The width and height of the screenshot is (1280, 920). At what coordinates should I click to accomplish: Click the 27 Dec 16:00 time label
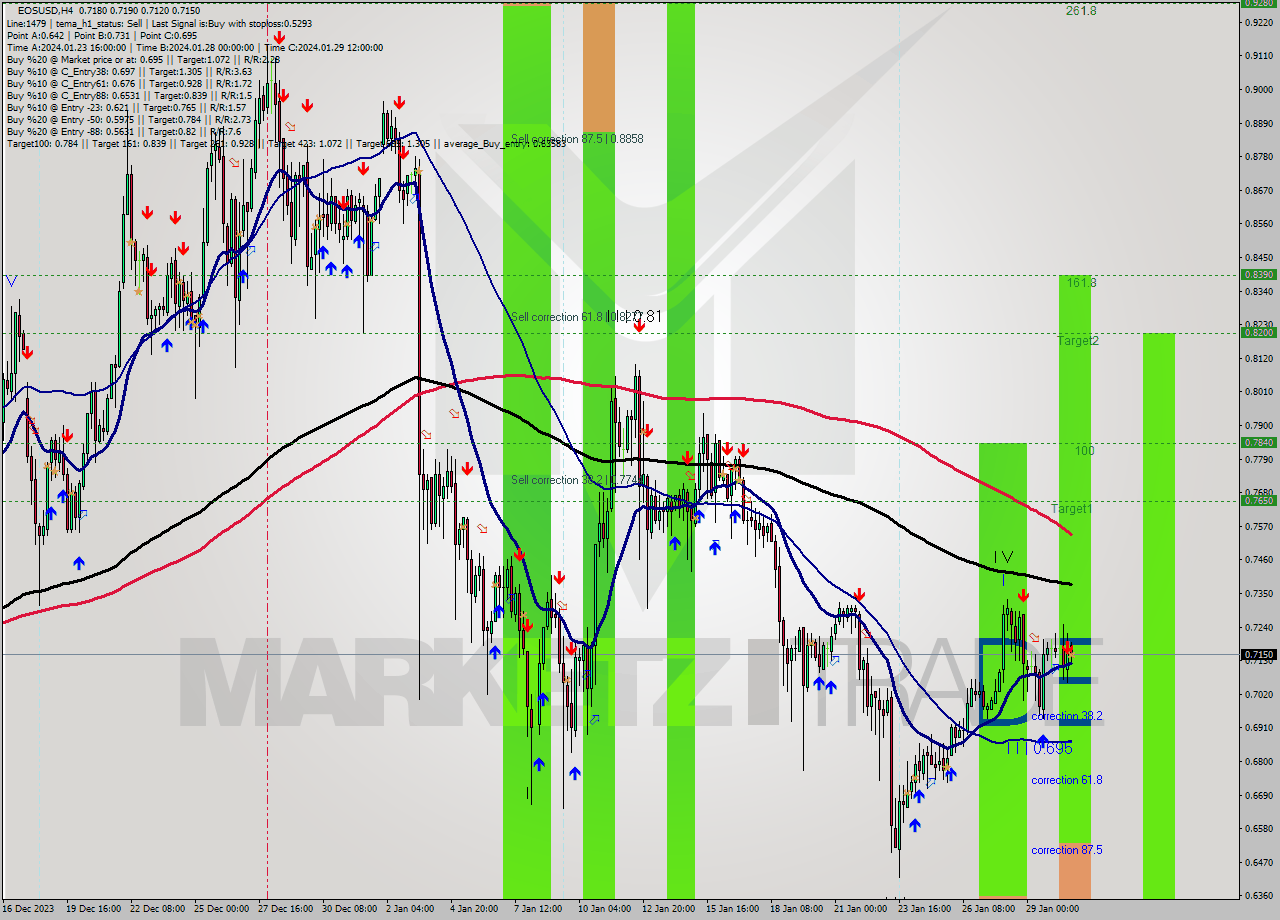[x=285, y=909]
